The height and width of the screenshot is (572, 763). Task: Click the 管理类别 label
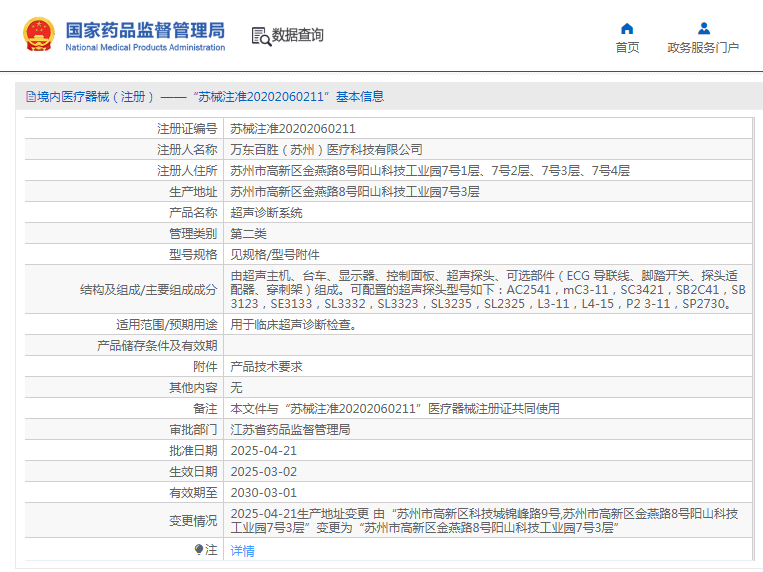[x=193, y=234]
